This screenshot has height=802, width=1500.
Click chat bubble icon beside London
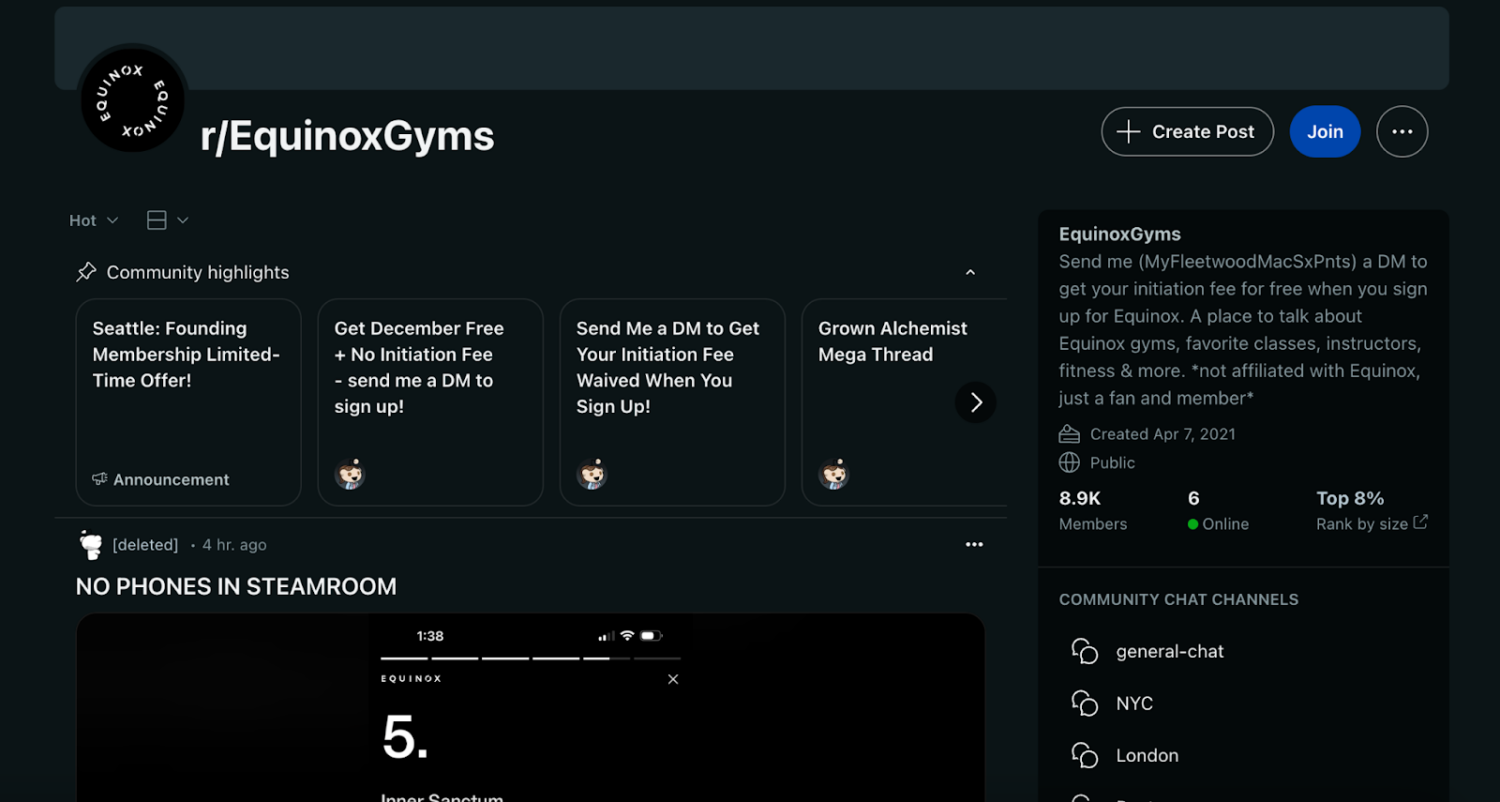1085,755
